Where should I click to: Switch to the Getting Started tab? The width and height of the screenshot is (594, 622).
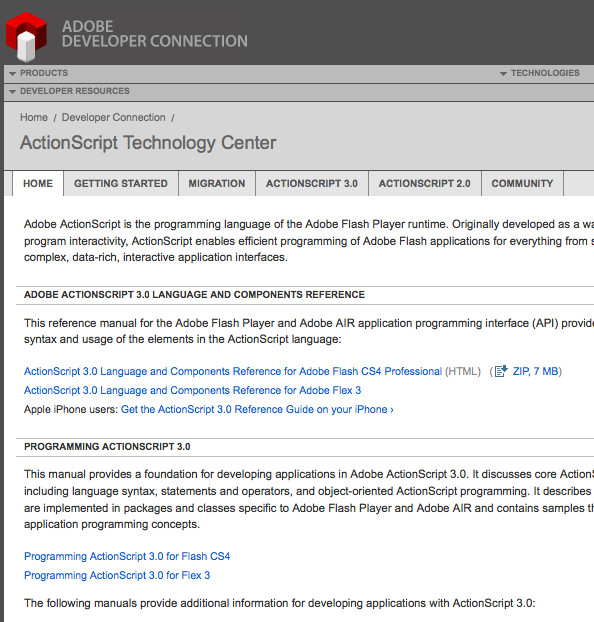(121, 183)
